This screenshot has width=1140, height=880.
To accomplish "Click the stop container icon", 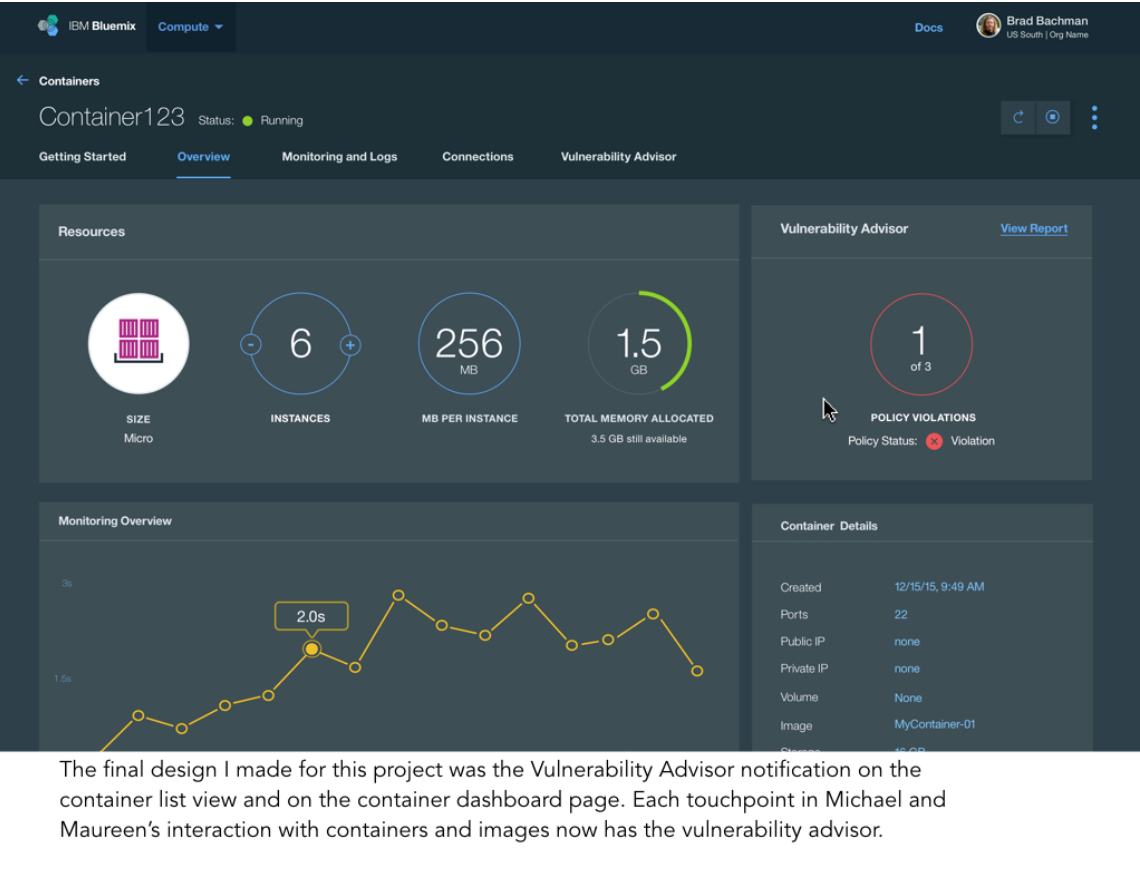I will [x=1052, y=117].
